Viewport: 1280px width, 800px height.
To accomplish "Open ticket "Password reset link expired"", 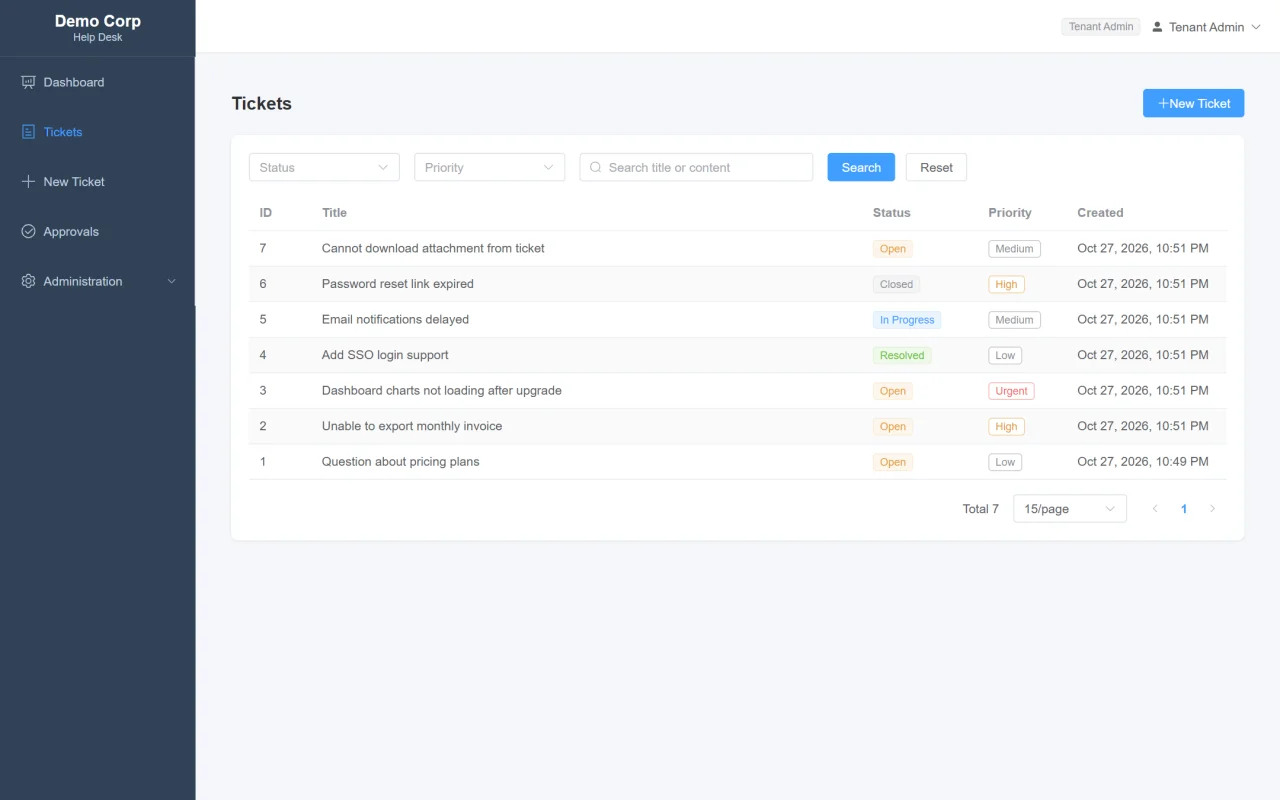I will pos(397,284).
